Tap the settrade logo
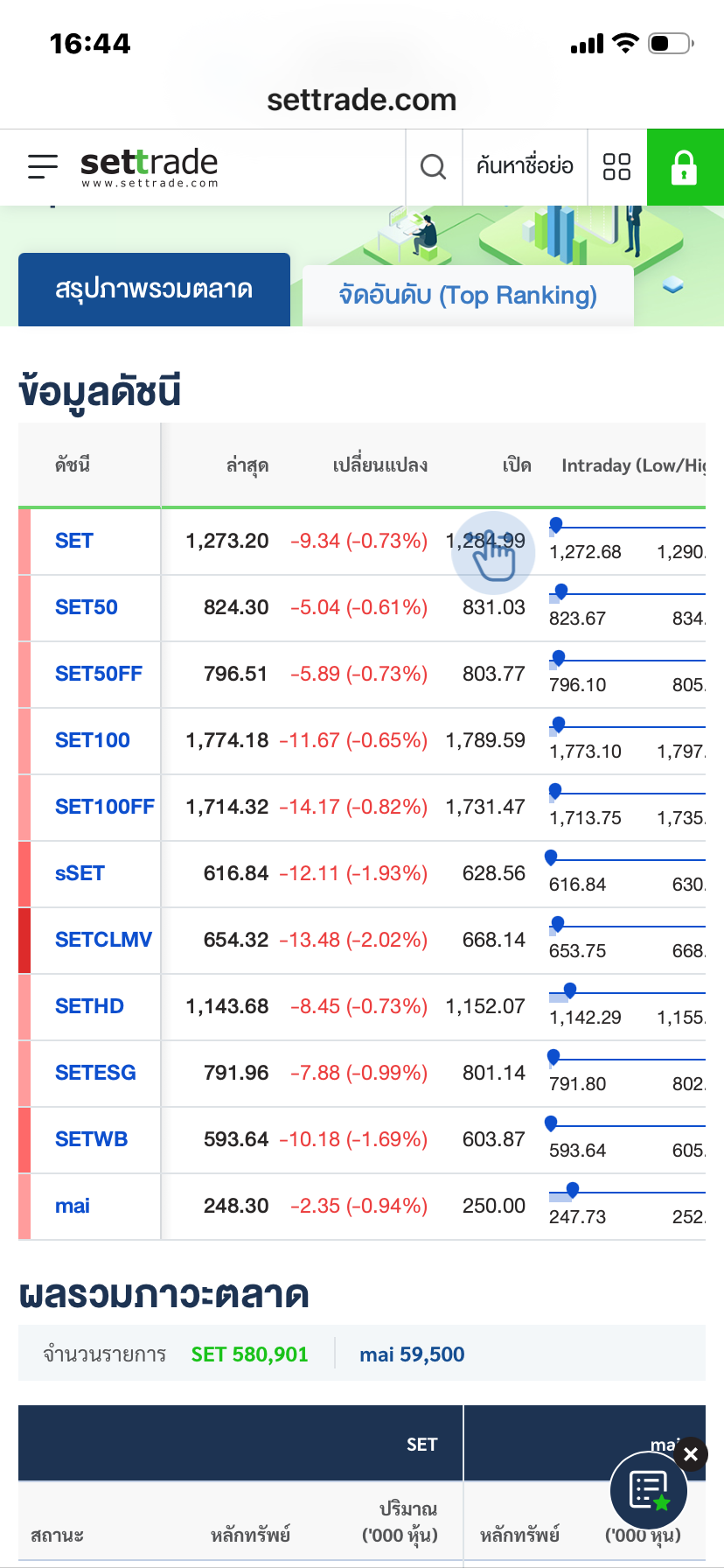Screen dimensions: 724x1568 [x=149, y=166]
